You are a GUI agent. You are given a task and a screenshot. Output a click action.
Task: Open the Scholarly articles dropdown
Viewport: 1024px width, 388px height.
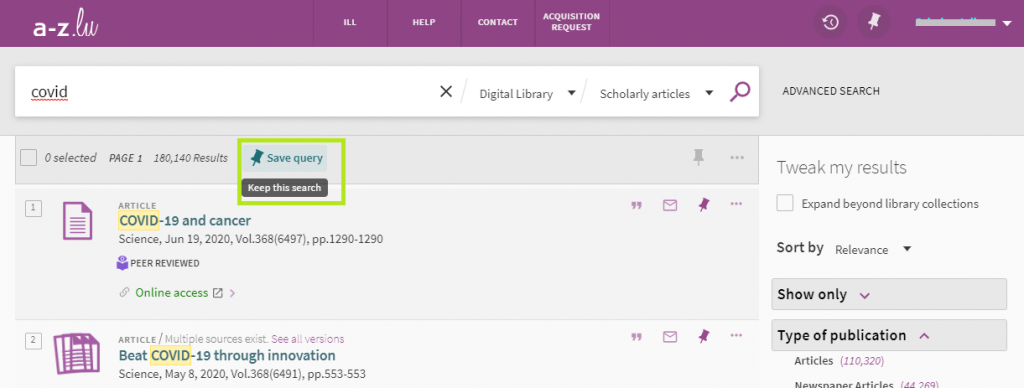tap(656, 93)
